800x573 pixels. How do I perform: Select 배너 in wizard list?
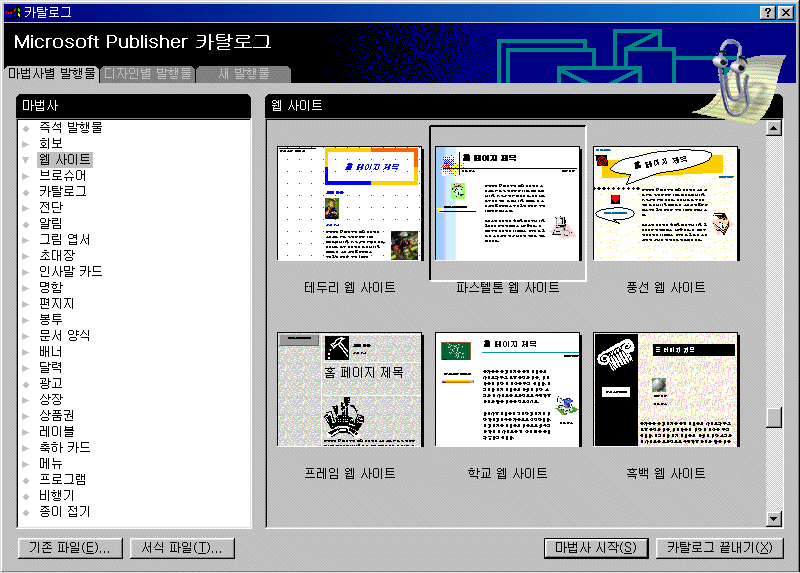[51, 352]
